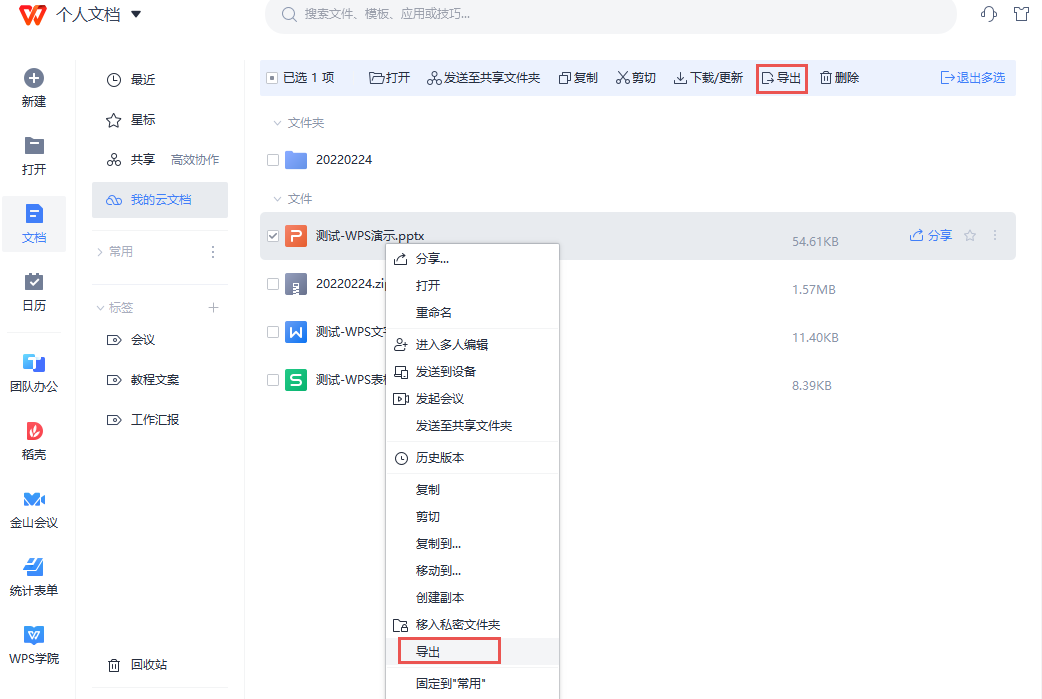Image resolution: width=1042 pixels, height=699 pixels.
Task: Expand the 常用 section
Action: [x=100, y=252]
